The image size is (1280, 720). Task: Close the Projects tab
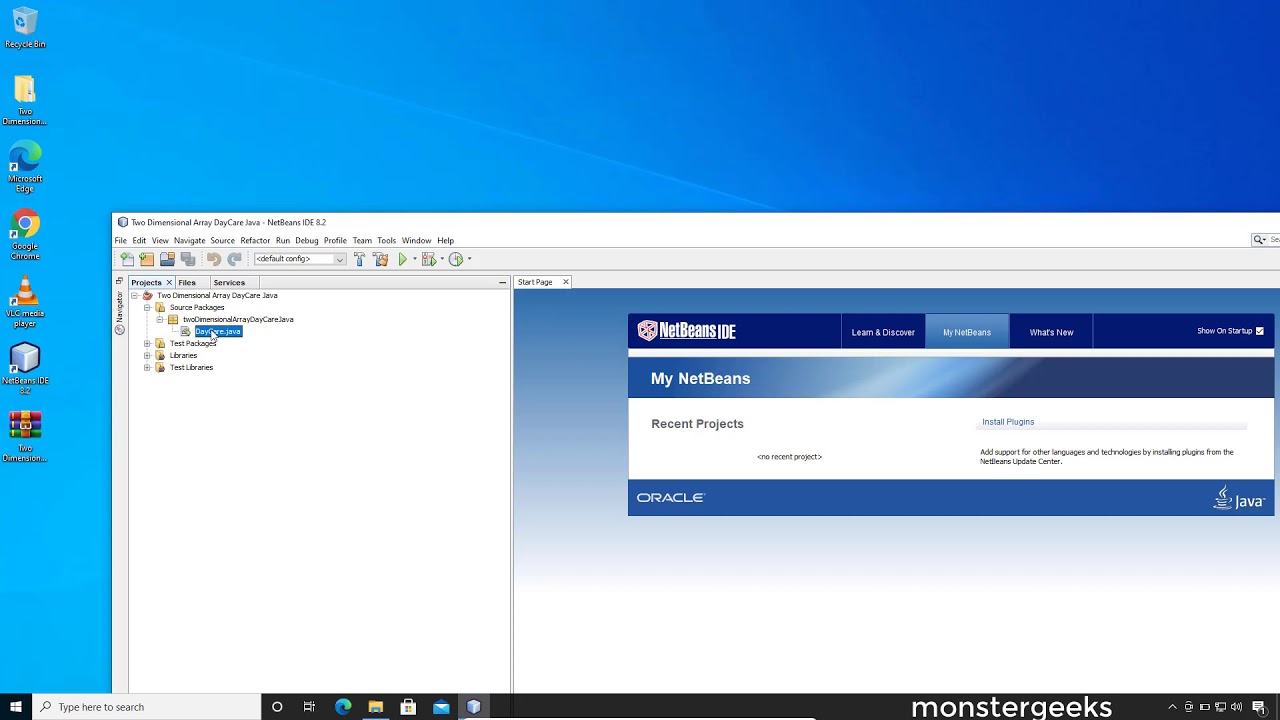(169, 282)
